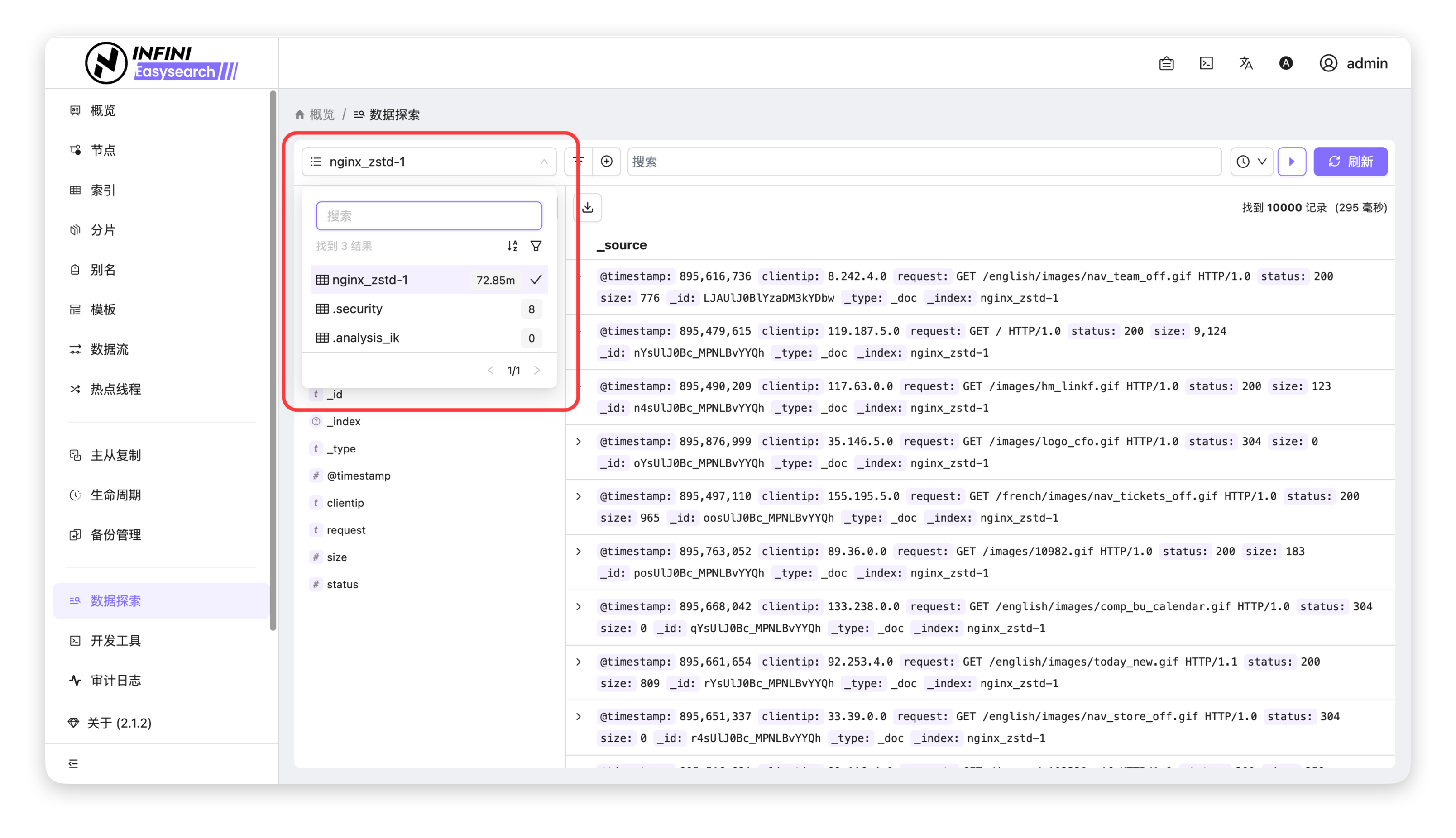Click the funnel filter icon in index dropdown
Image resolution: width=1456 pixels, height=838 pixels.
[x=536, y=246]
